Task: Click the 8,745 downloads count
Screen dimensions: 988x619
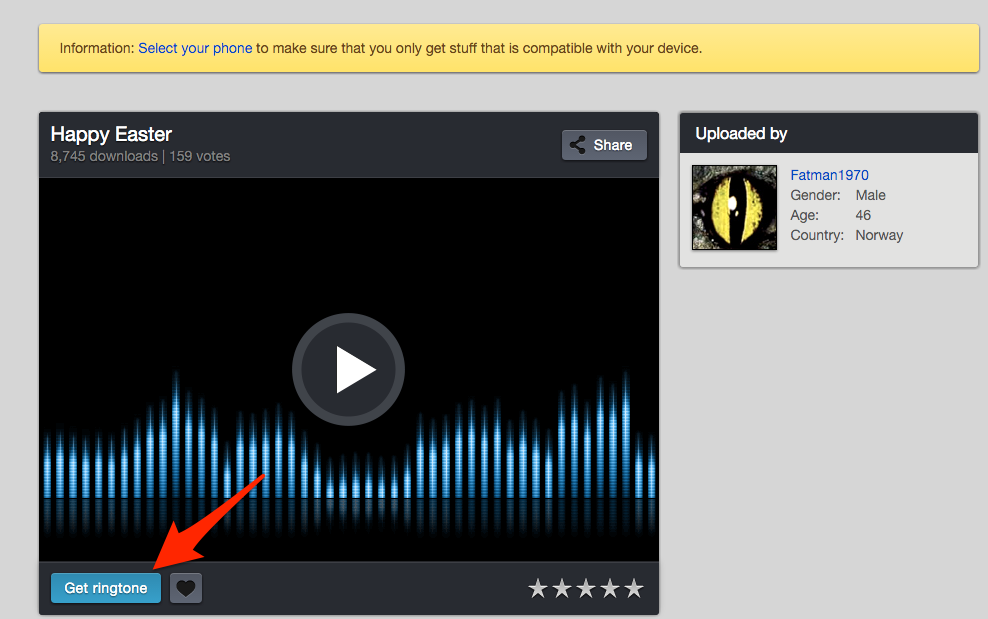Action: coord(104,156)
